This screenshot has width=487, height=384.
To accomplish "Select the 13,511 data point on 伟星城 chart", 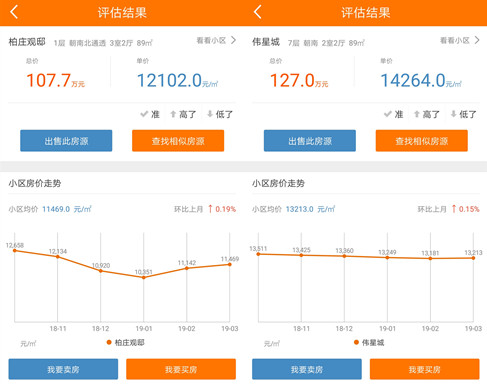I will coord(258,254).
